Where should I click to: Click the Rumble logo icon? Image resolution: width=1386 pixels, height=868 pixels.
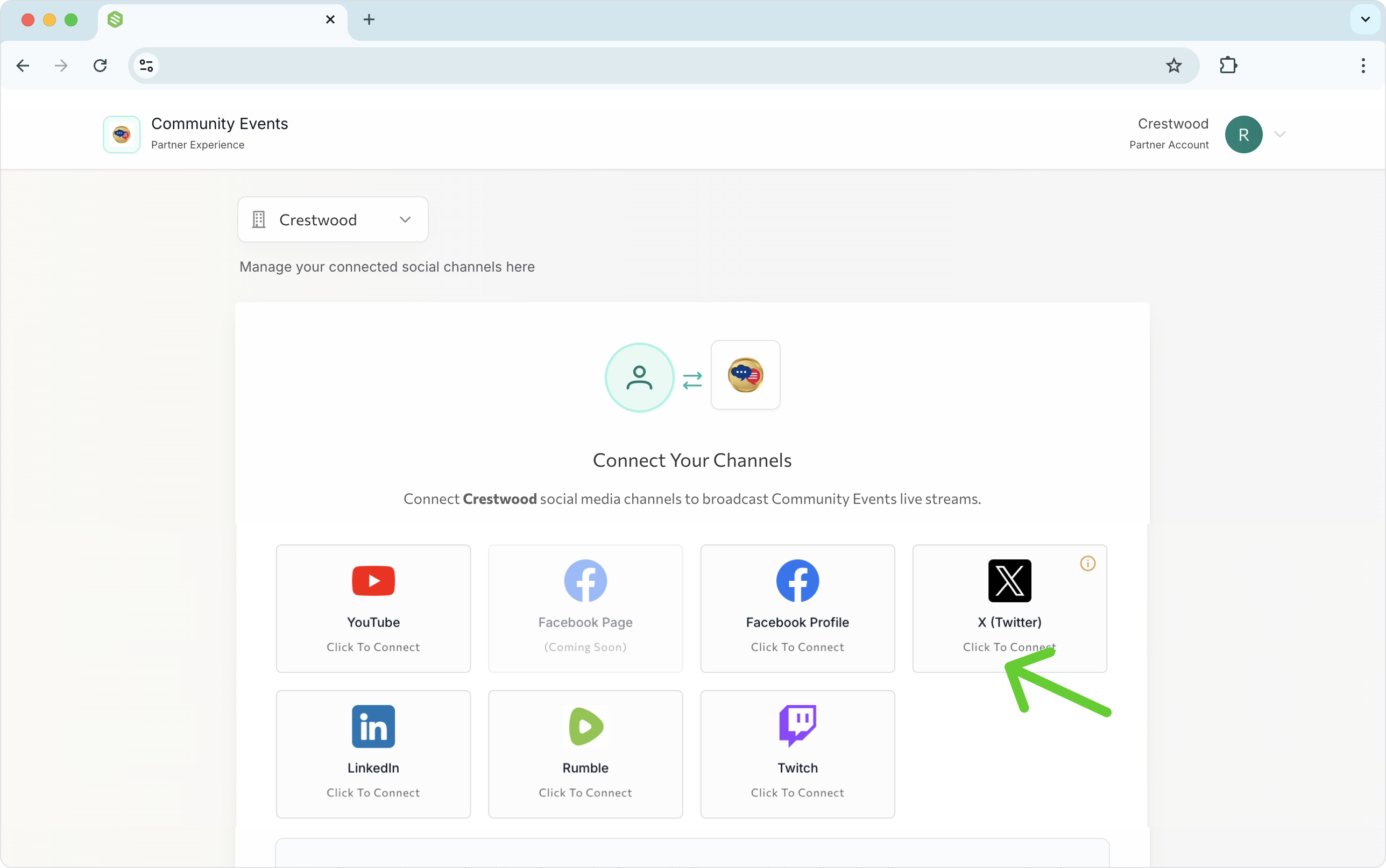585,726
